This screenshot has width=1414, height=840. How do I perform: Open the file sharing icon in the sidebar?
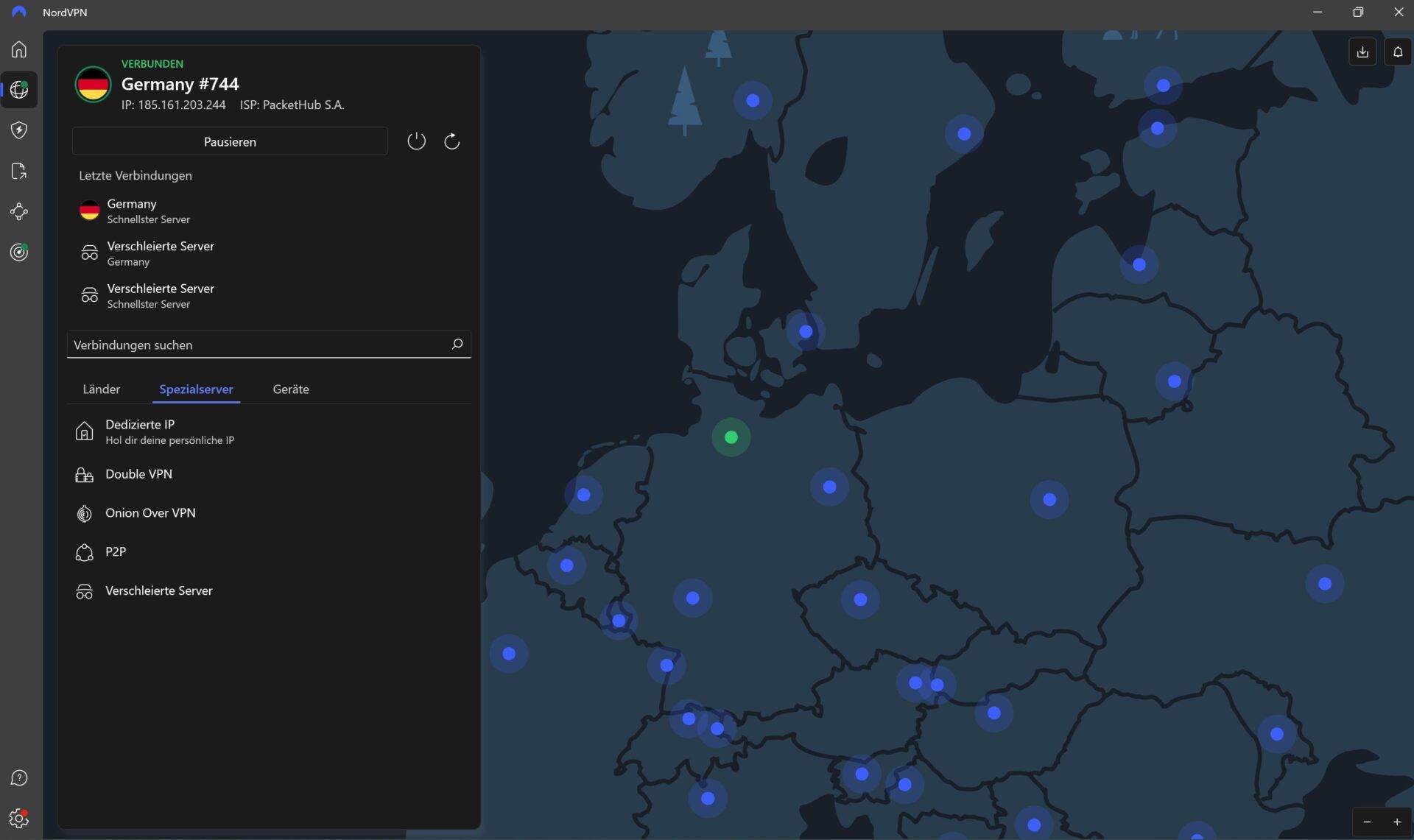(x=19, y=171)
